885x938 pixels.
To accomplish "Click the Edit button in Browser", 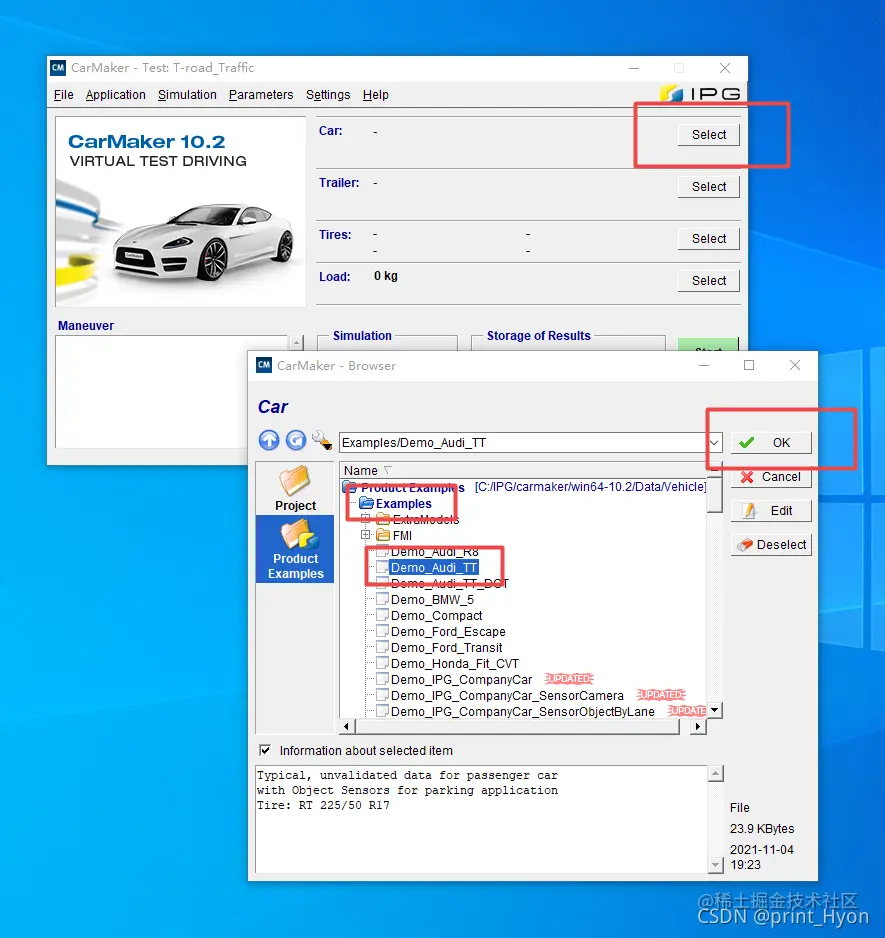I will [771, 511].
